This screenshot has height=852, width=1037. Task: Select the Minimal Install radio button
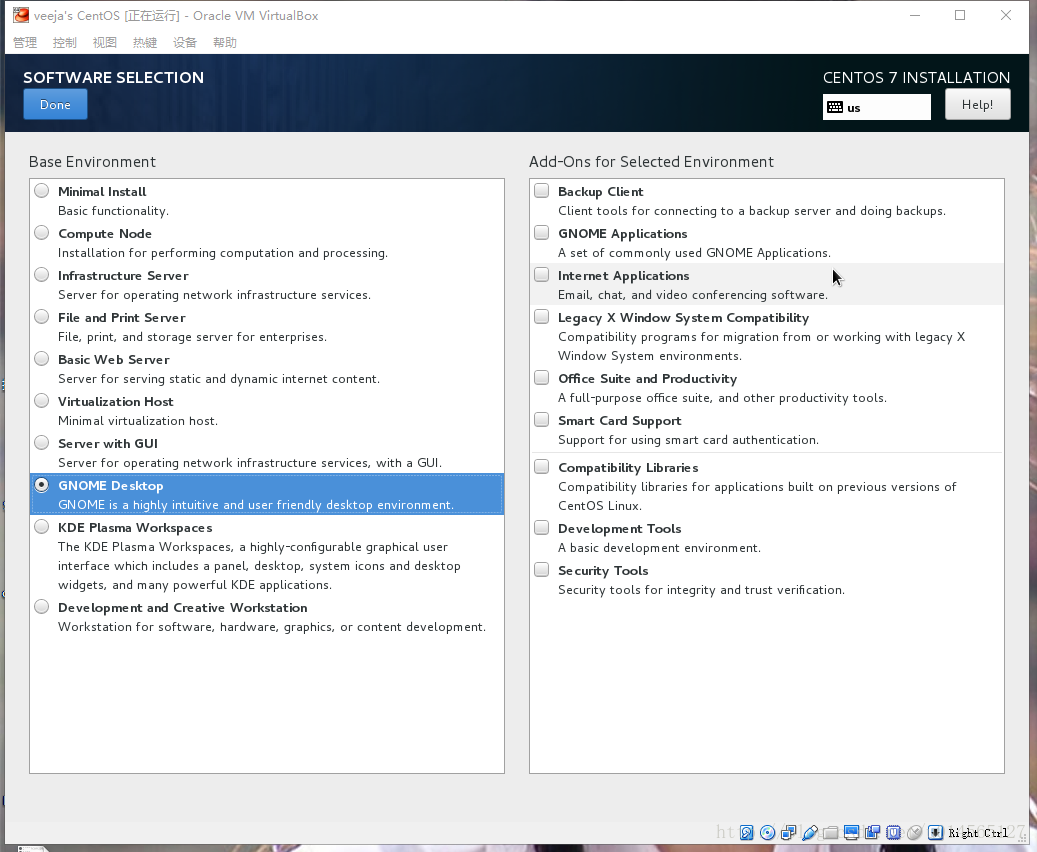[x=42, y=191]
